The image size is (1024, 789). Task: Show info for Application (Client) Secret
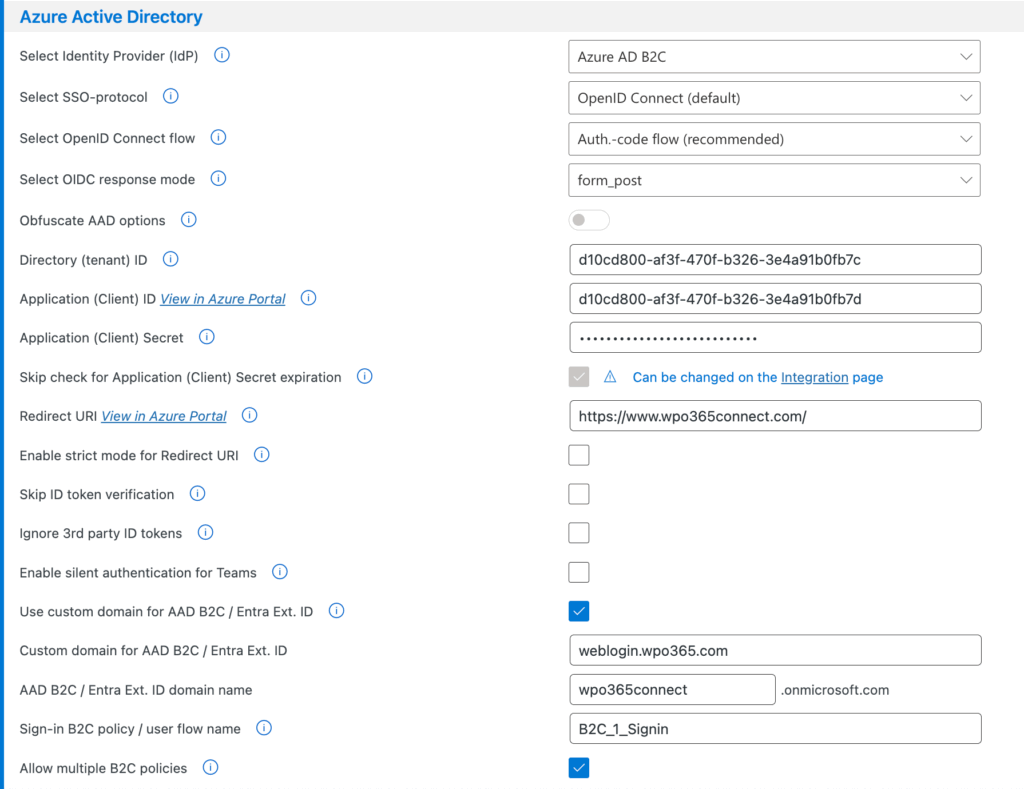coord(206,337)
